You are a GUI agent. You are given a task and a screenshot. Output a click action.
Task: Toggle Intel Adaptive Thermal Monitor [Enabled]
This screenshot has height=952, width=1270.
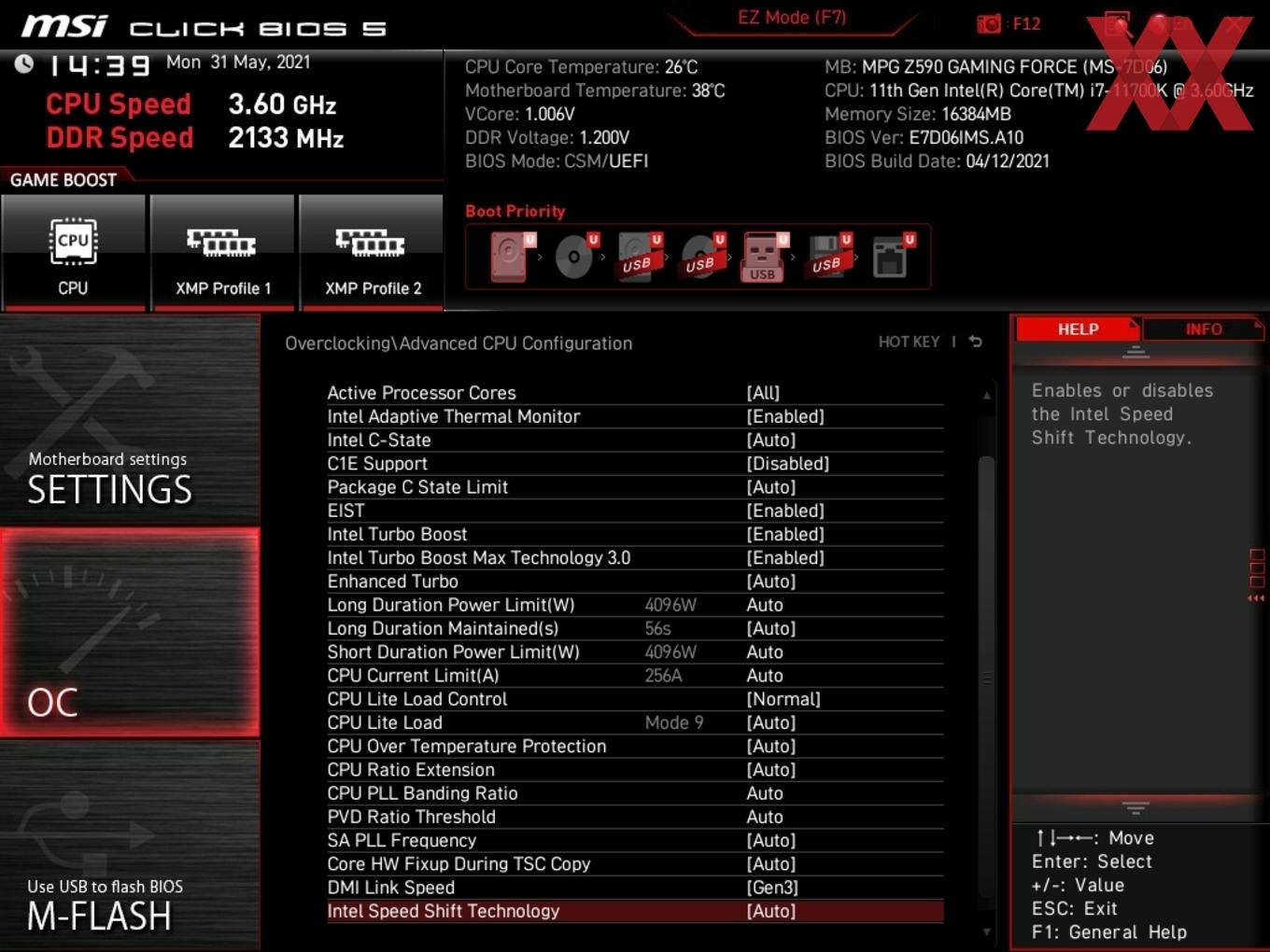785,416
